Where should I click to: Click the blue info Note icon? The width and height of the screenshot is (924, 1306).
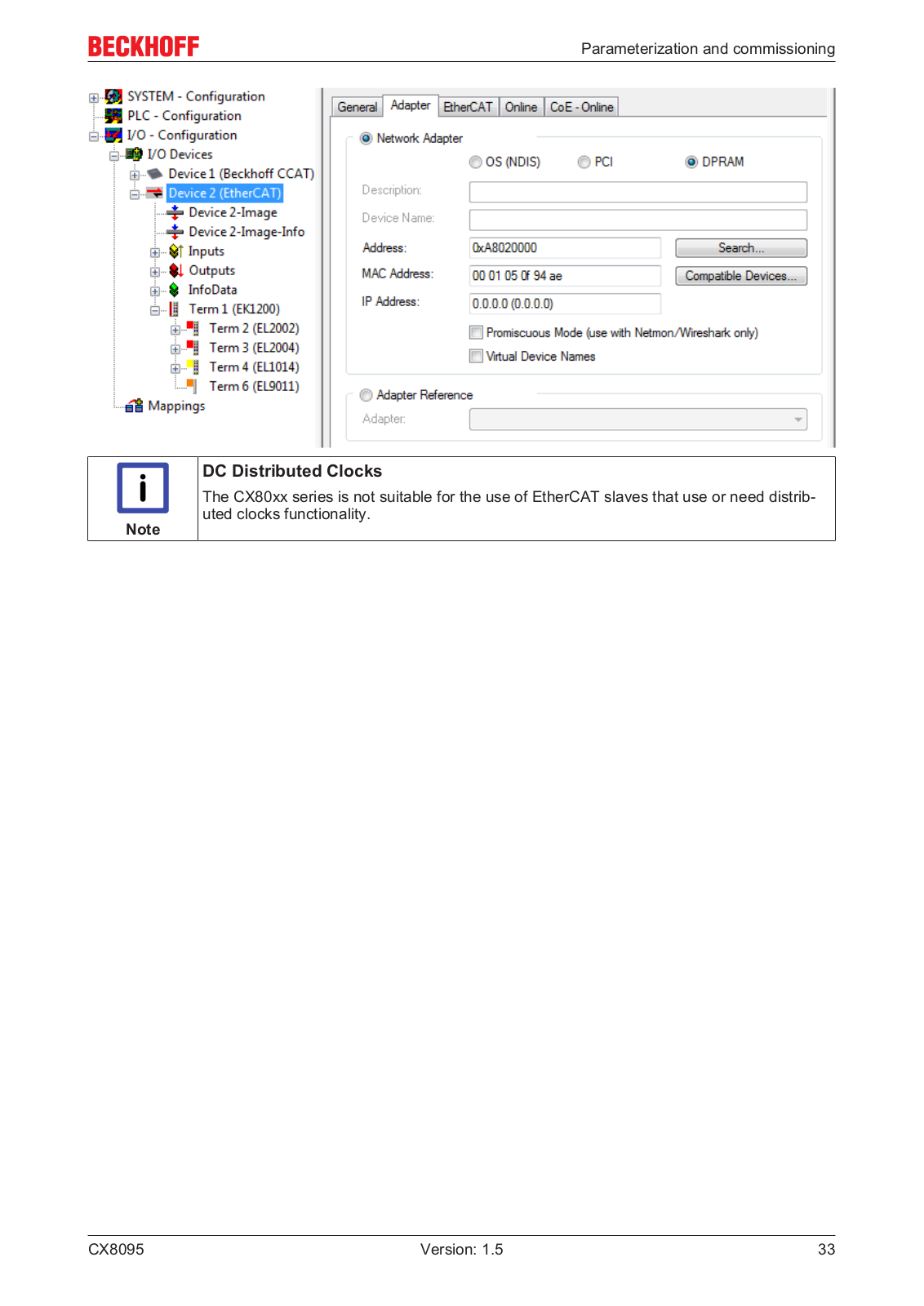point(143,488)
